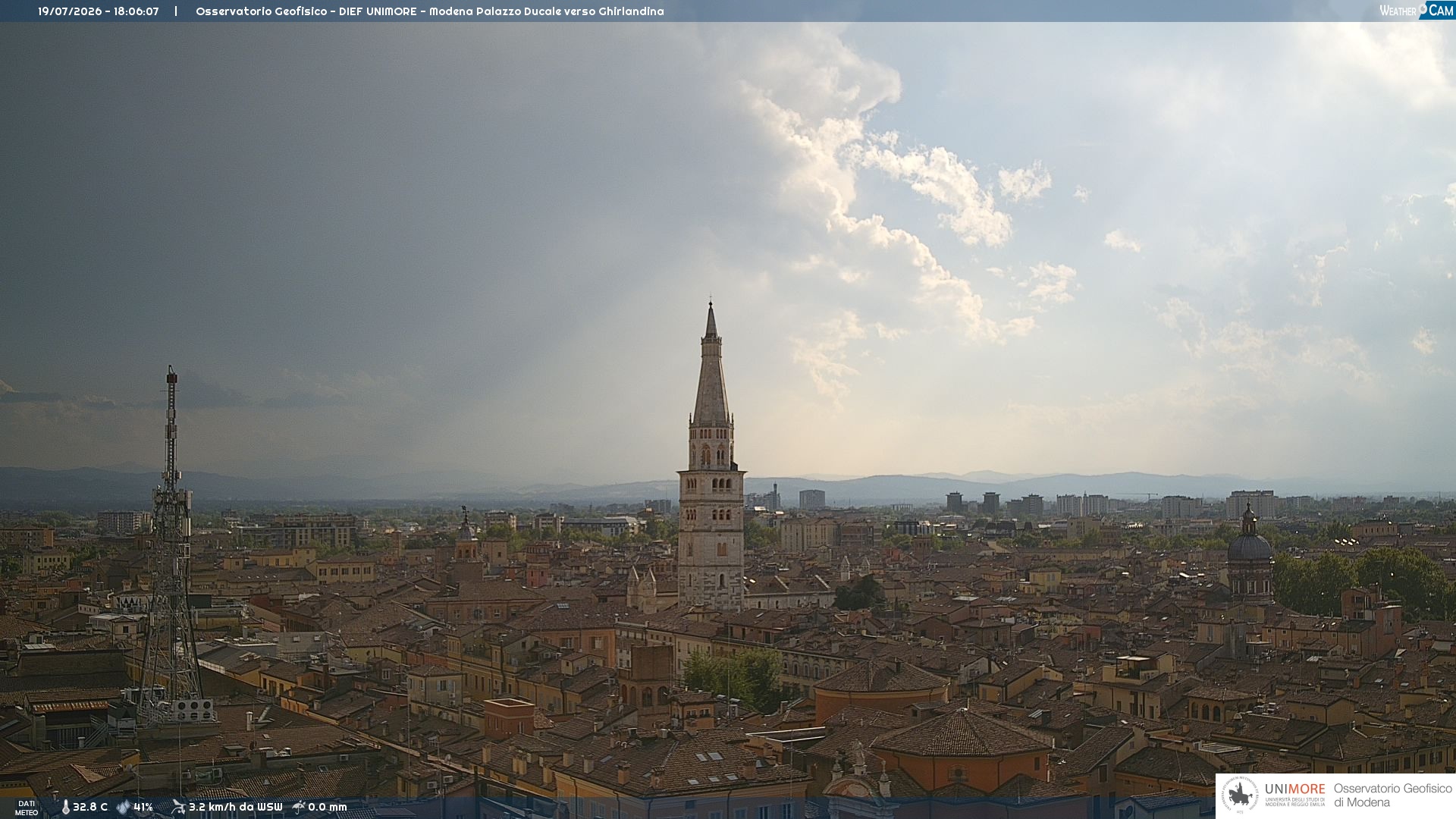Click the 19/07/2026 - 18:06:07 timestamp
1456x819 pixels.
(99, 11)
